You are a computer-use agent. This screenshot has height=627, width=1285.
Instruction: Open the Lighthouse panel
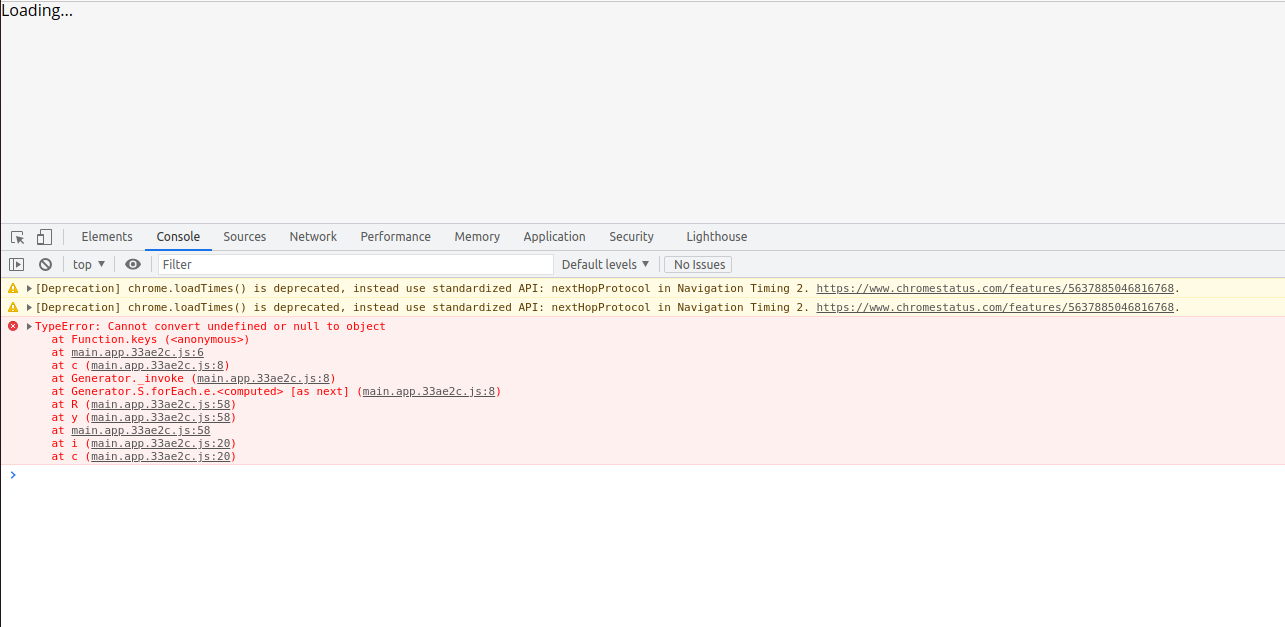pyautogui.click(x=716, y=236)
